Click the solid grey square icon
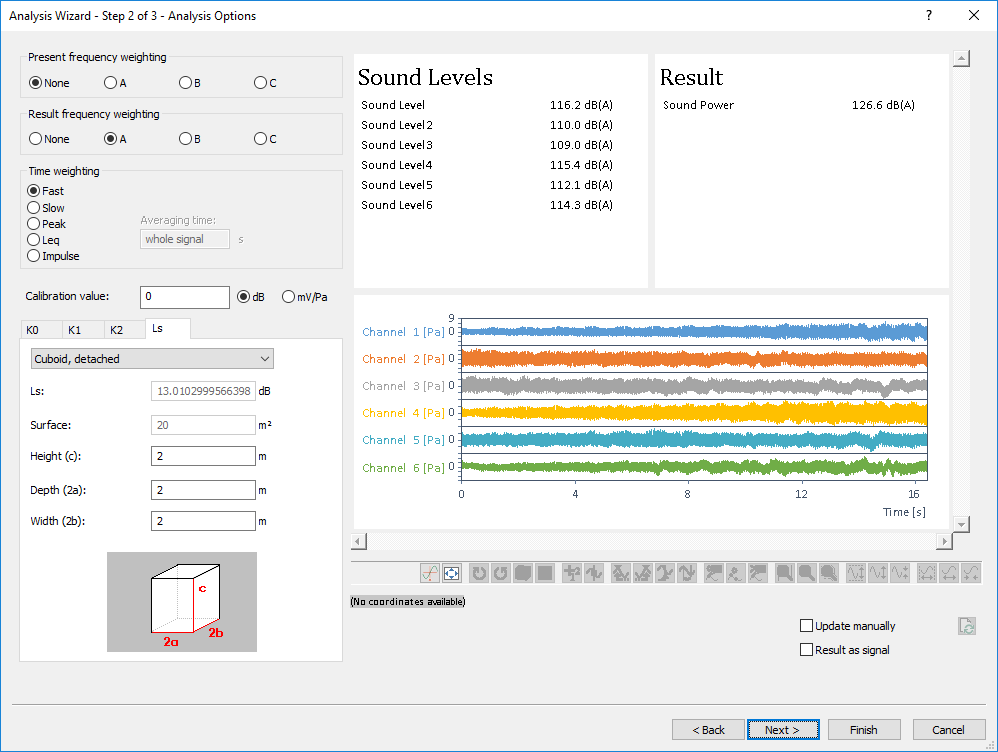998x752 pixels. (545, 573)
